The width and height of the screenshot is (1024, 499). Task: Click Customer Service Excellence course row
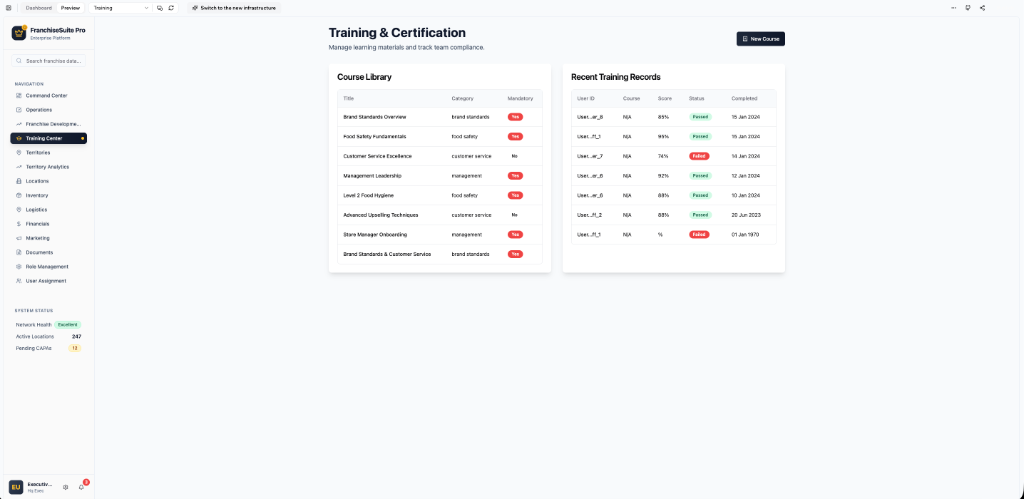coord(440,156)
